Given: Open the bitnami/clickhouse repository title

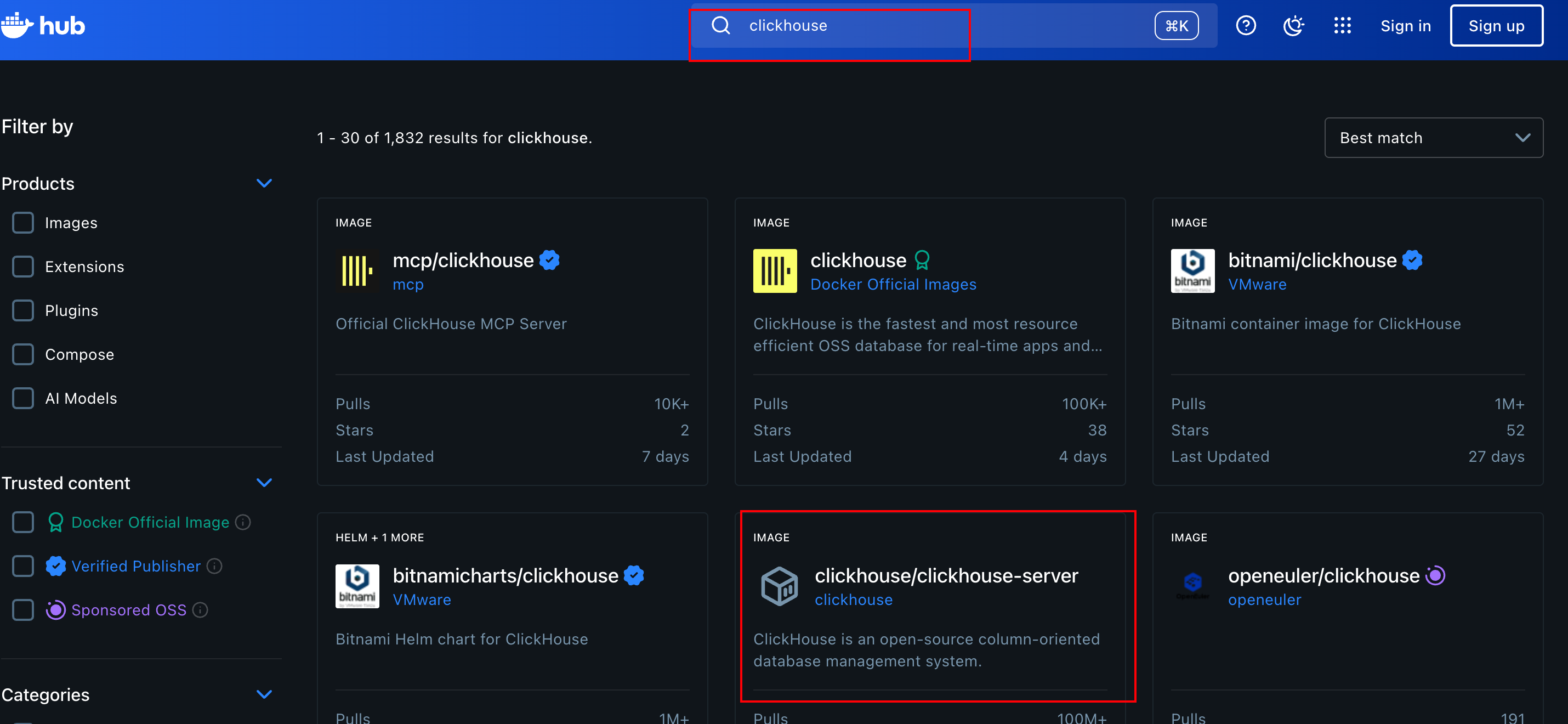Looking at the screenshot, I should pos(1312,260).
